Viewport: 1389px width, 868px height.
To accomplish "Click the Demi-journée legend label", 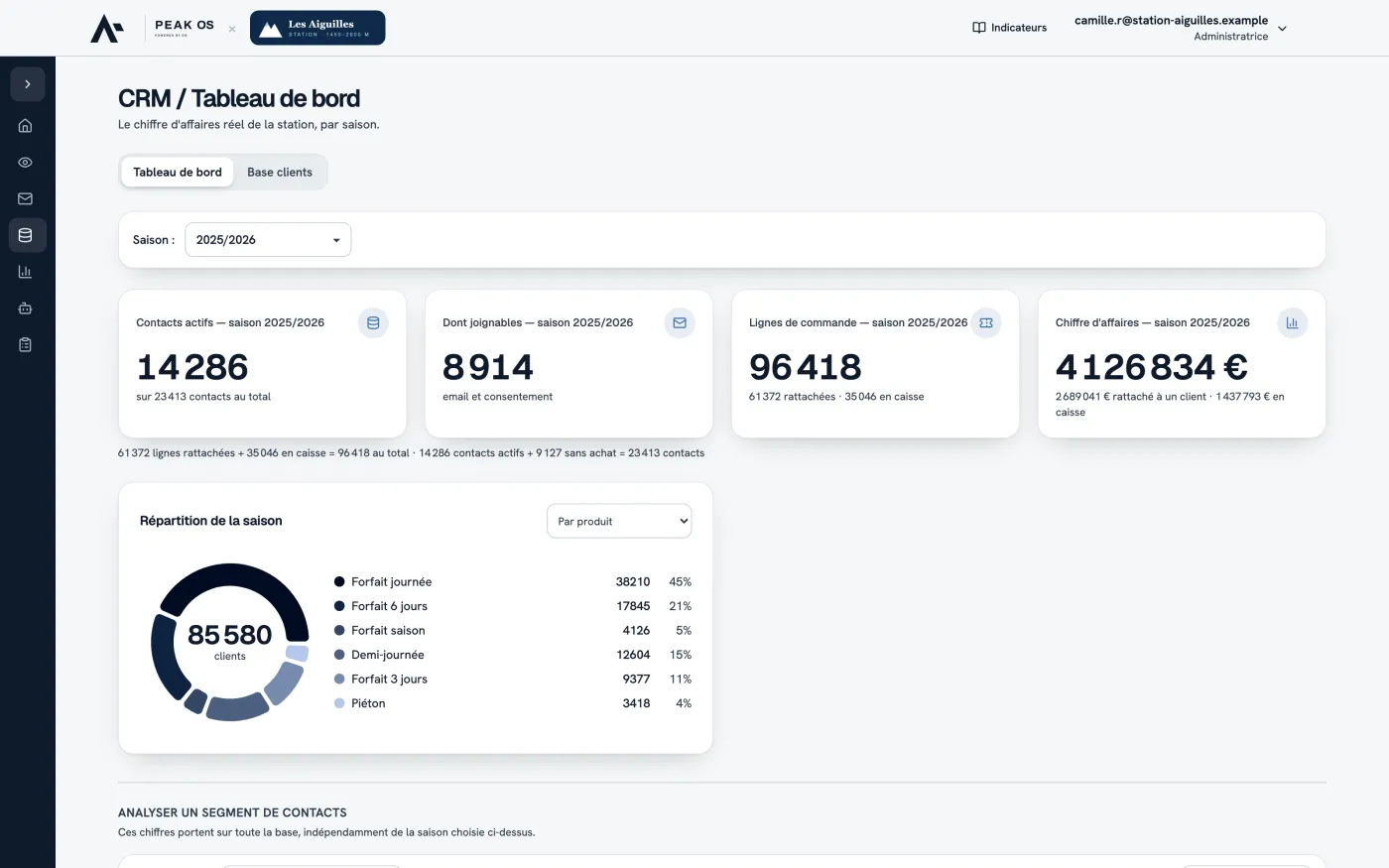I will (x=388, y=655).
